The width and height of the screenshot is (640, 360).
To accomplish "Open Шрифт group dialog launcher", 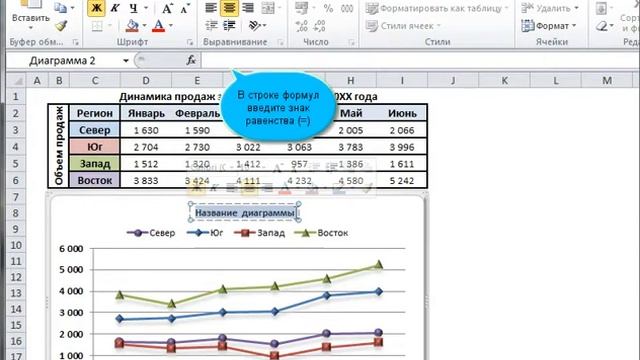I will tap(190, 42).
